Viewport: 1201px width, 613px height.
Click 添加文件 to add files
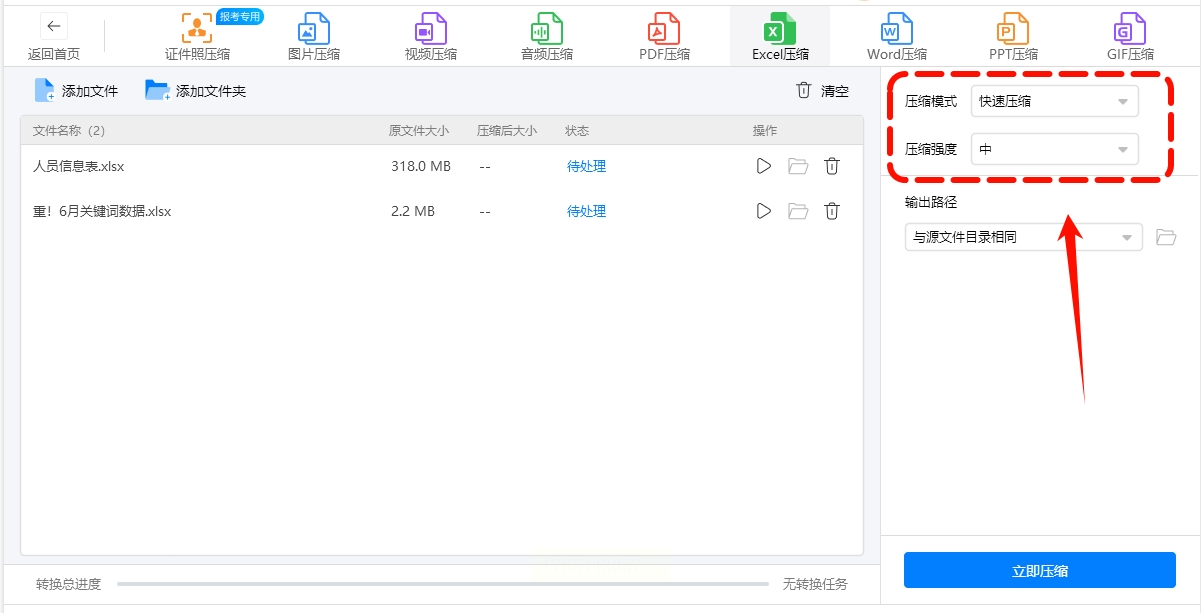click(77, 91)
